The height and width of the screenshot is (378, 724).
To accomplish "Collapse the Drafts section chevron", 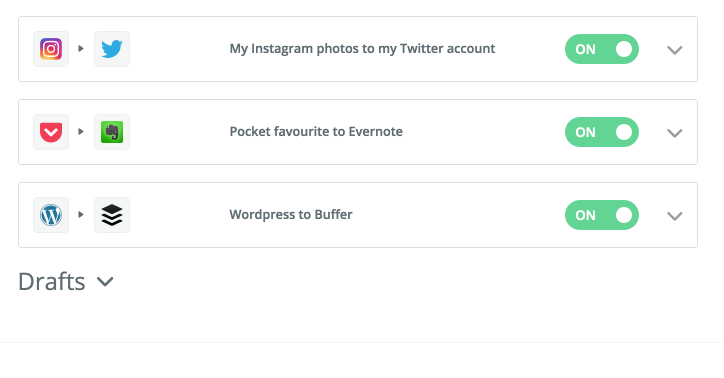I will coord(105,282).
